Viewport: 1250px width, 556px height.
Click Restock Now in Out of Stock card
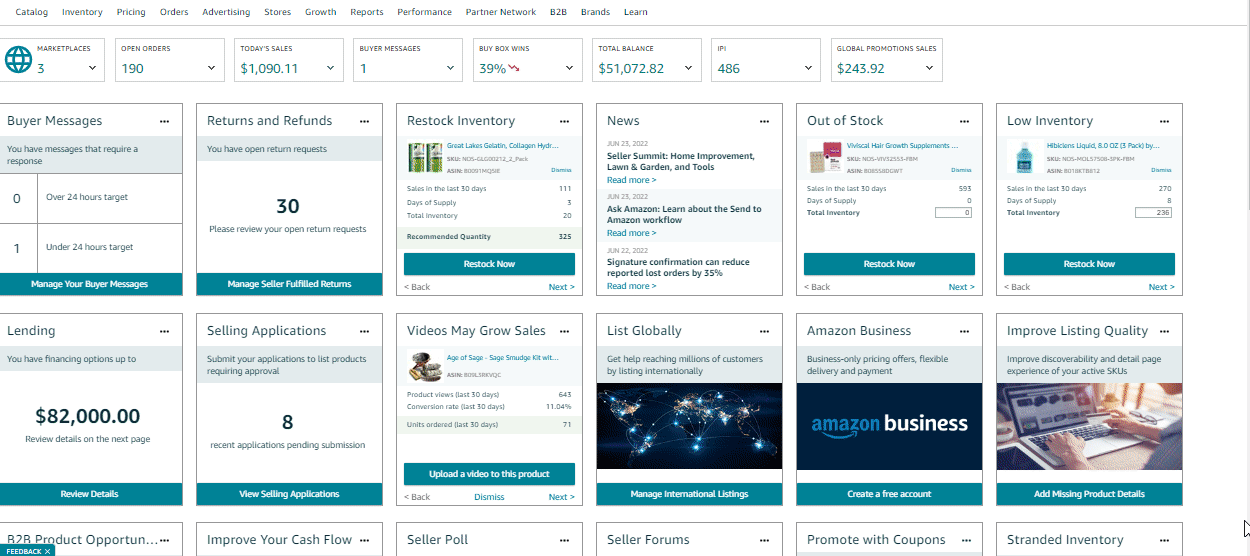click(889, 264)
